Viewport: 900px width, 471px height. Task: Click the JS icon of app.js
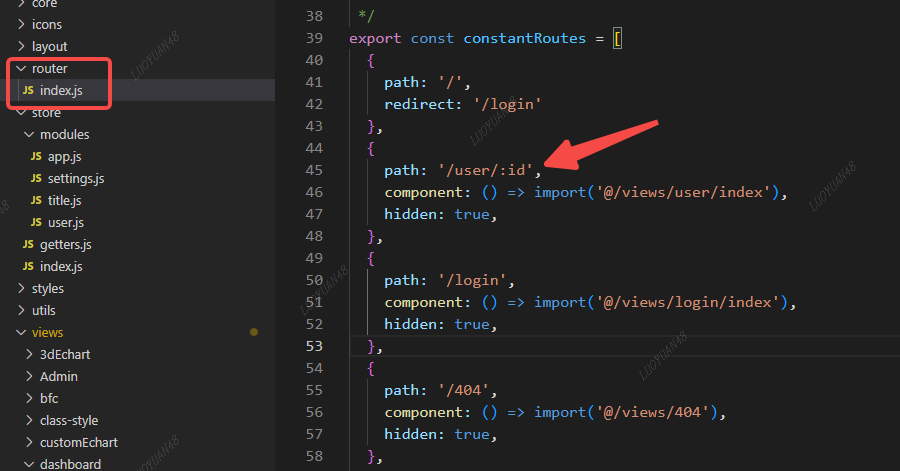(x=36, y=156)
